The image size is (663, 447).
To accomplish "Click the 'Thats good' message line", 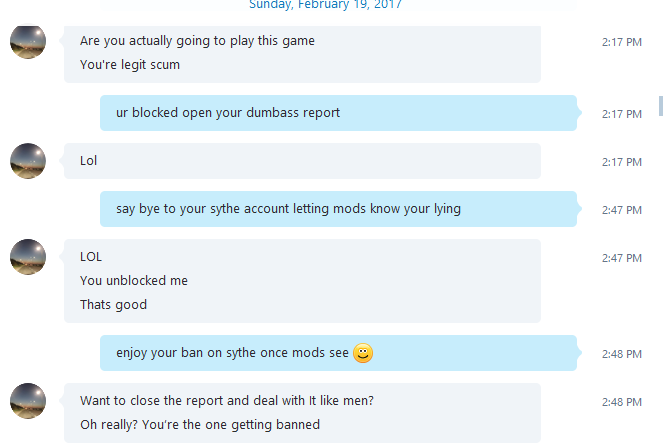I will (113, 304).
